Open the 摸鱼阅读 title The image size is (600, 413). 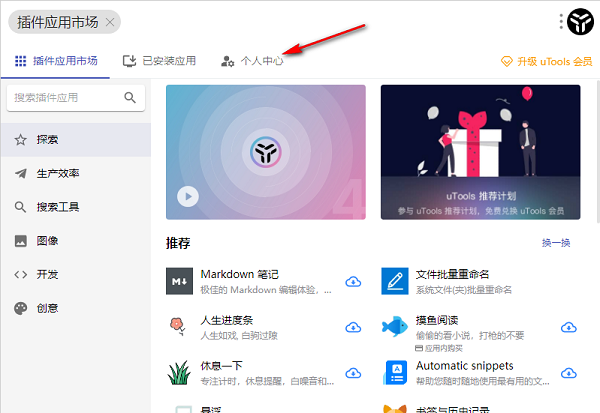pyautogui.click(x=437, y=320)
